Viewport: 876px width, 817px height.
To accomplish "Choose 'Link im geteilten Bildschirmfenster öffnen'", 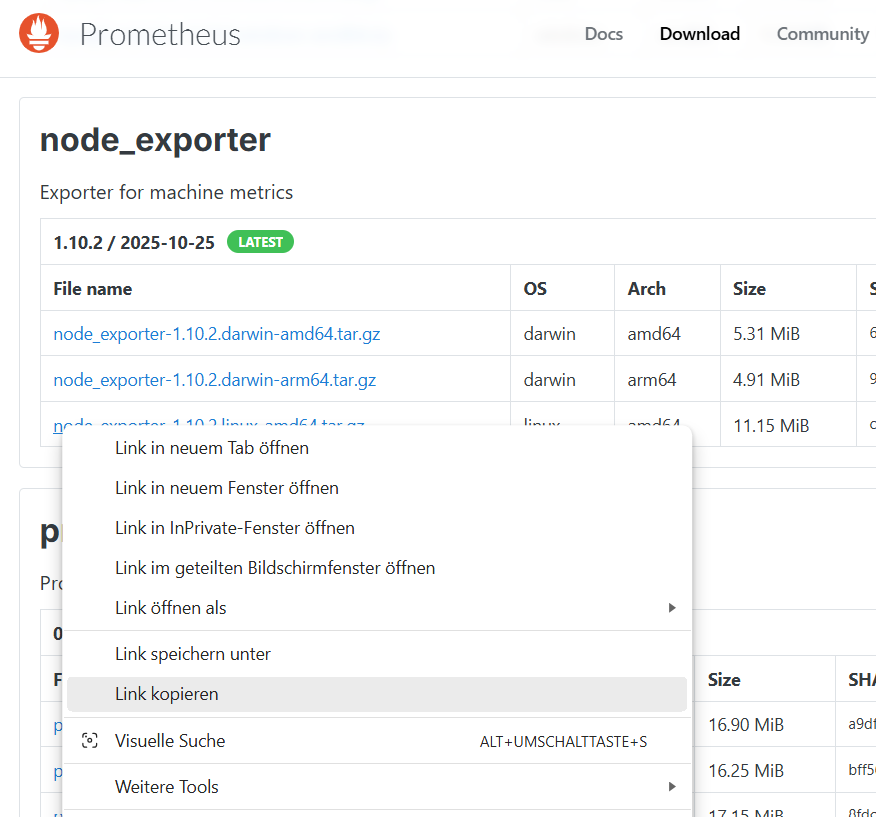I will [275, 568].
